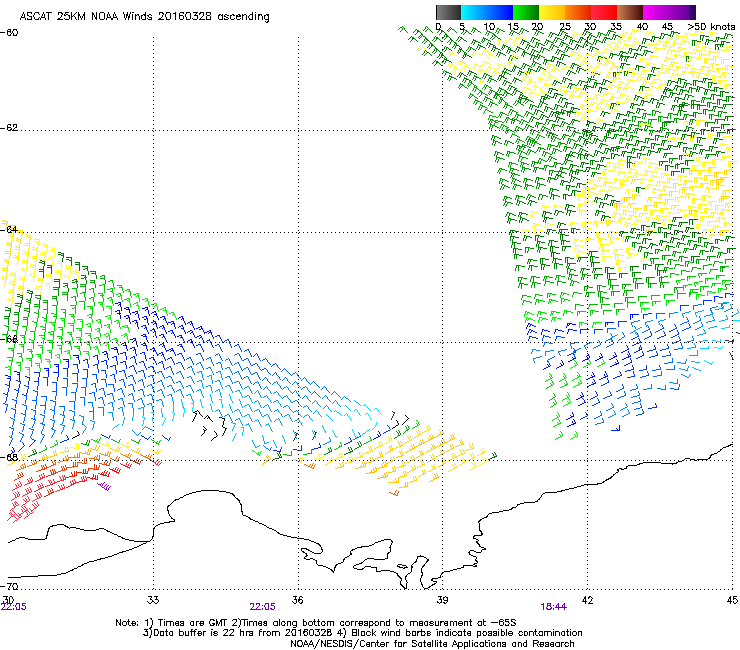Select the green 15-20 knots legend segment

point(526,12)
